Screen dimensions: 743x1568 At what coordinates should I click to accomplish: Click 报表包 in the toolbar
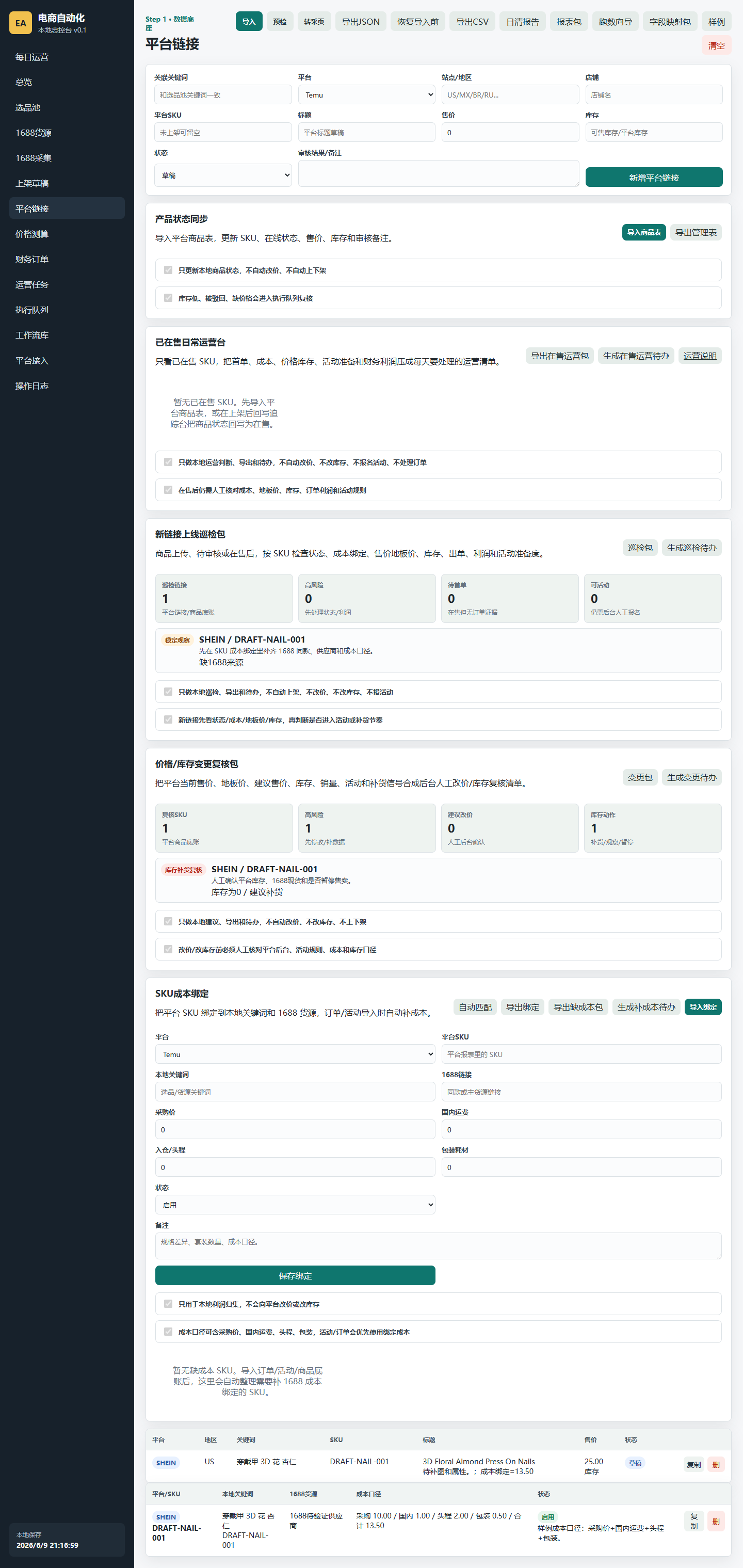point(569,21)
